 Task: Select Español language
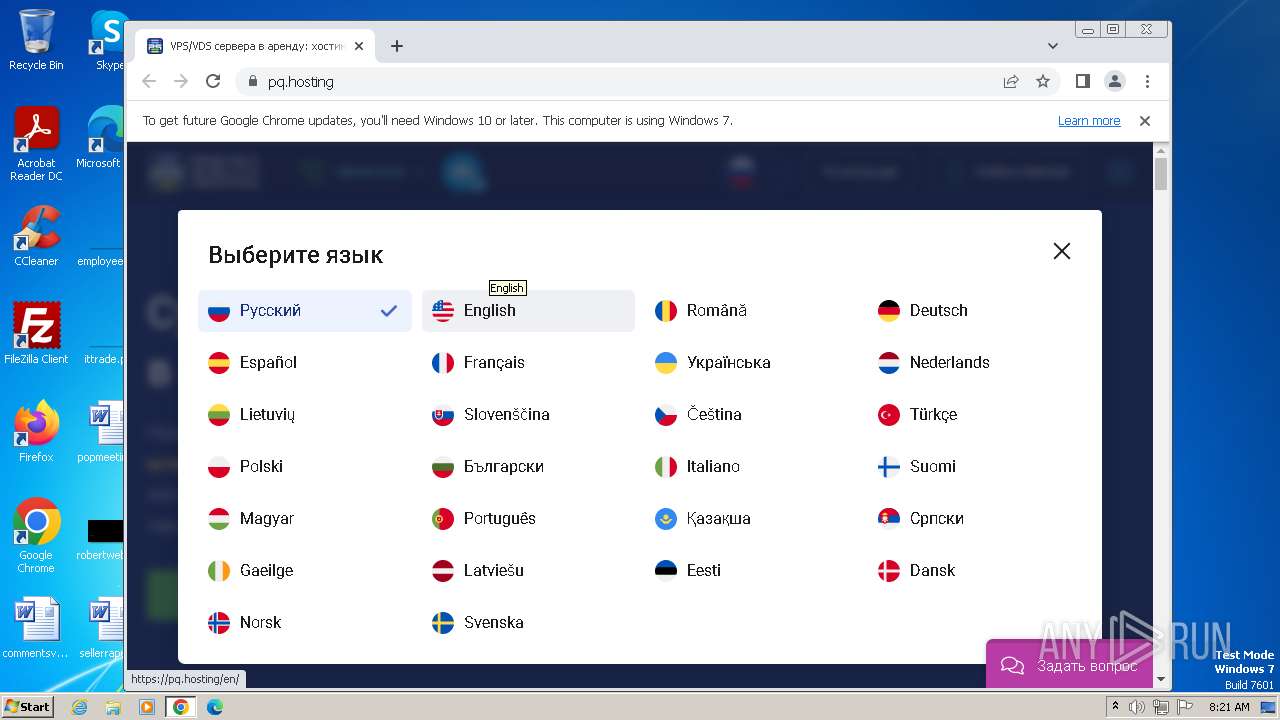pyautogui.click(x=305, y=363)
